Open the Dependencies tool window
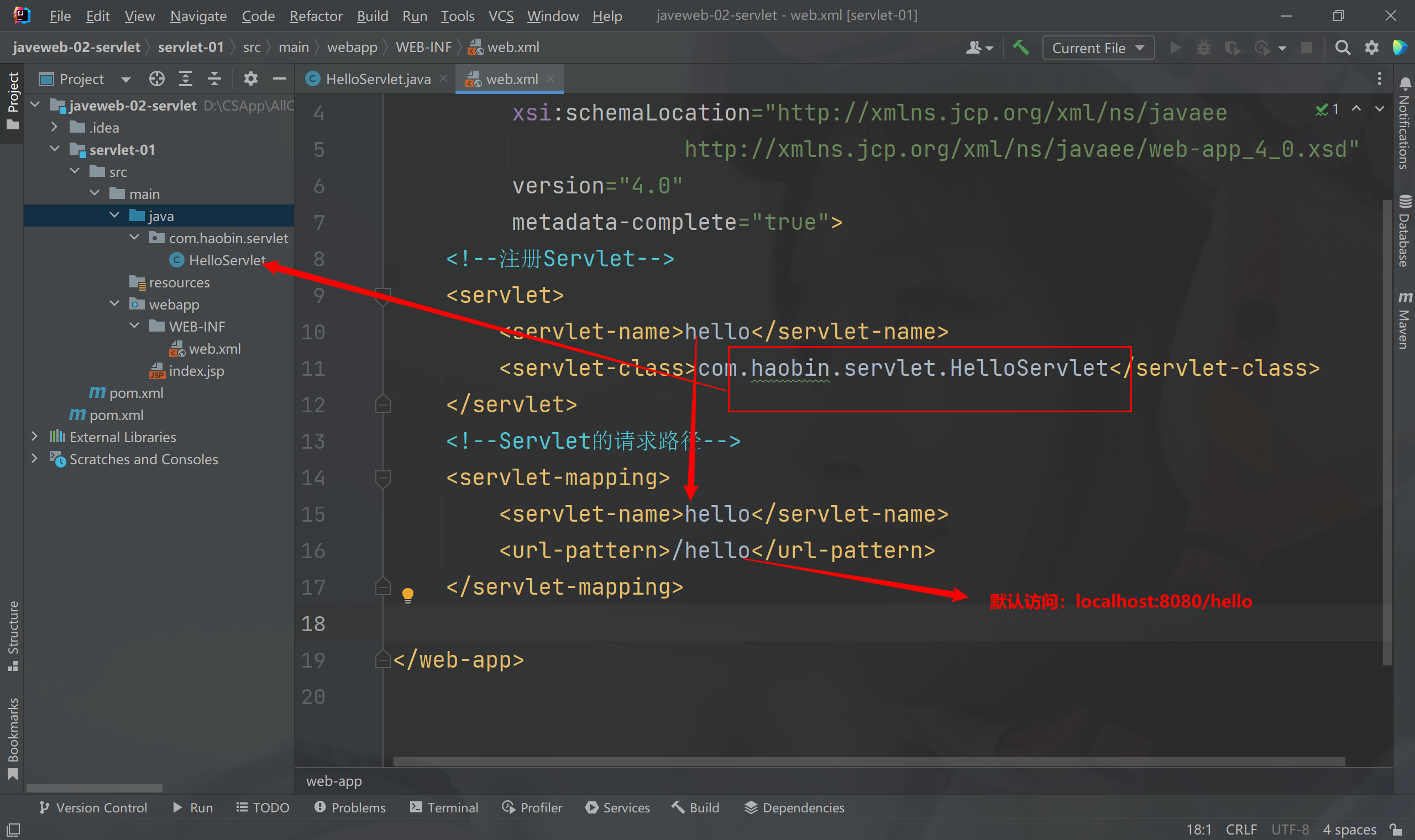The height and width of the screenshot is (840, 1415). coord(794,807)
